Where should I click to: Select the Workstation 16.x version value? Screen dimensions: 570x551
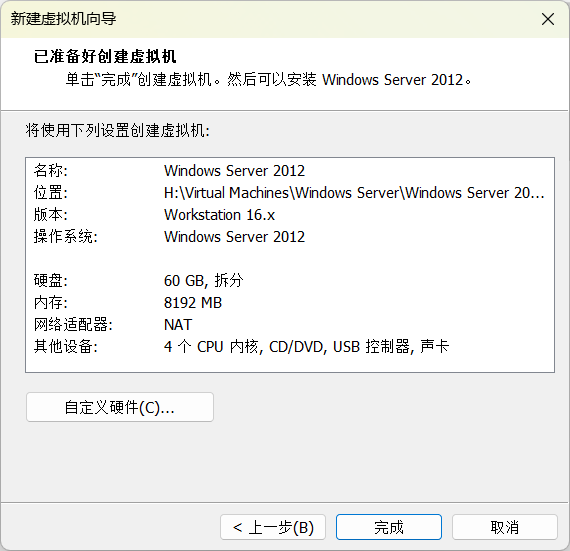tap(219, 215)
